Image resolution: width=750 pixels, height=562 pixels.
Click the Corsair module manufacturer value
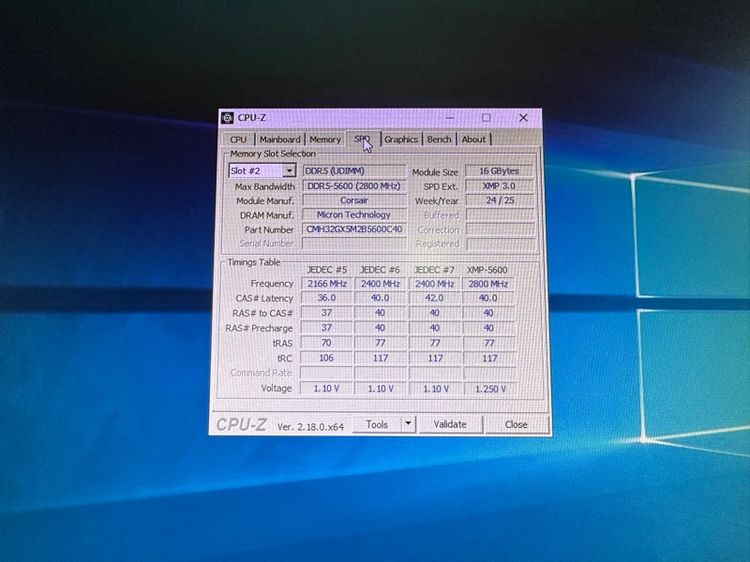pyautogui.click(x=354, y=200)
